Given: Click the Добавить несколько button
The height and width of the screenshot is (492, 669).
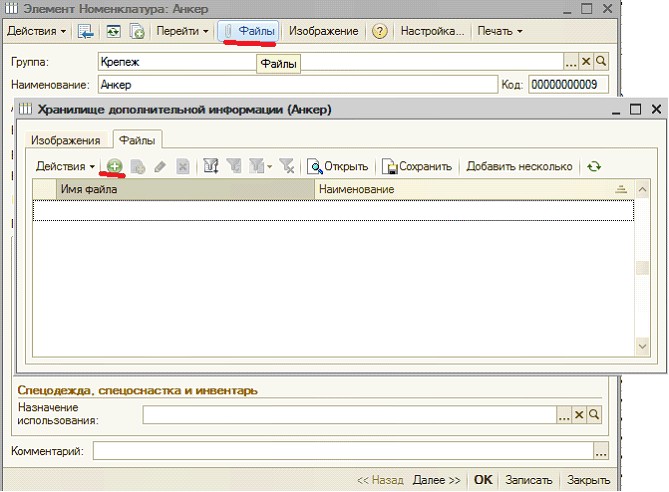Looking at the screenshot, I should (x=519, y=166).
